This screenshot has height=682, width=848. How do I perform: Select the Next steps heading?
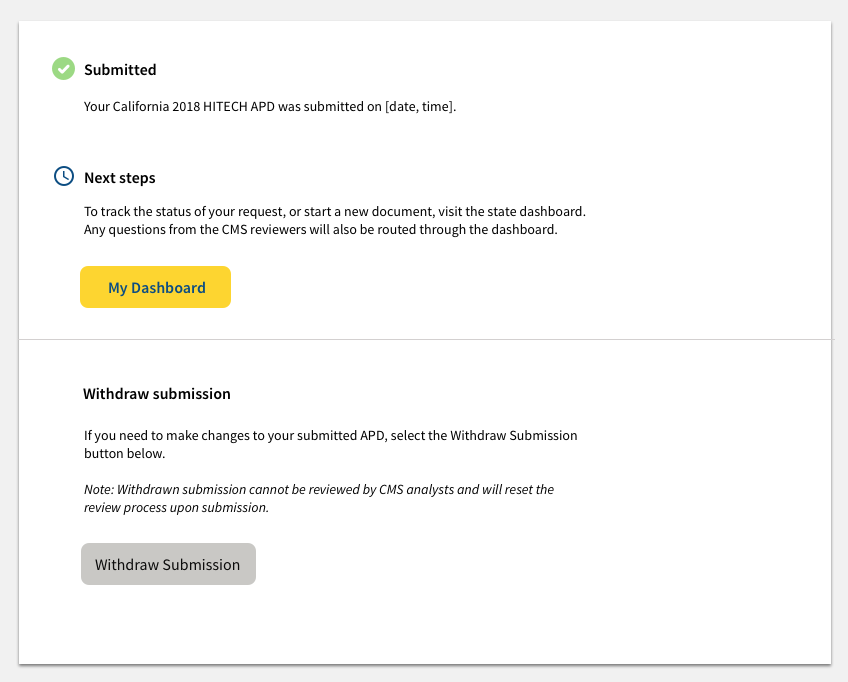119,177
